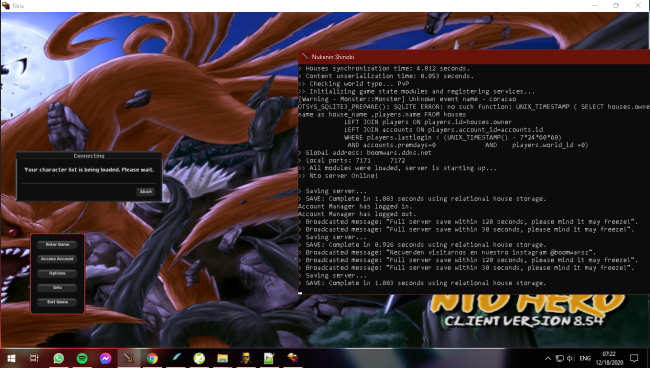The width and height of the screenshot is (650, 368).
Task: Open the yellow masked character taskbar app
Action: (246, 358)
